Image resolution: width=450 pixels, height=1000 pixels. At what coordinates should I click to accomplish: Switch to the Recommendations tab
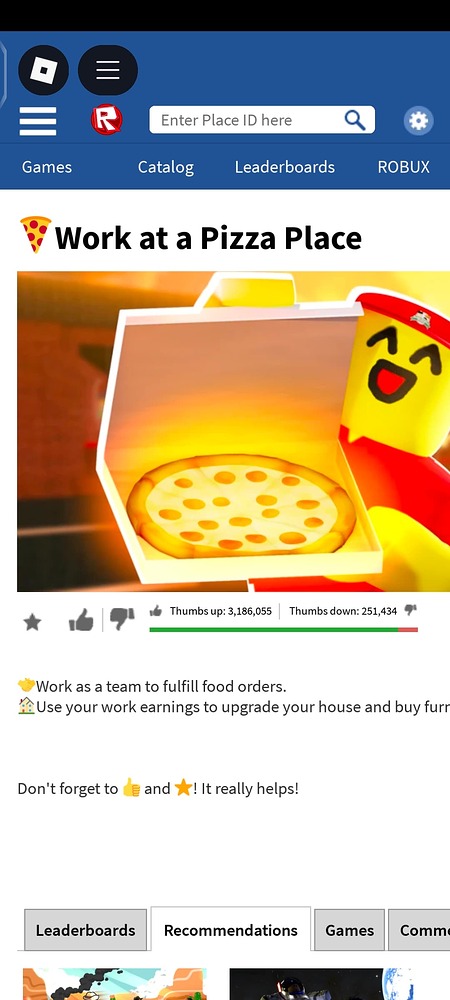tap(231, 929)
